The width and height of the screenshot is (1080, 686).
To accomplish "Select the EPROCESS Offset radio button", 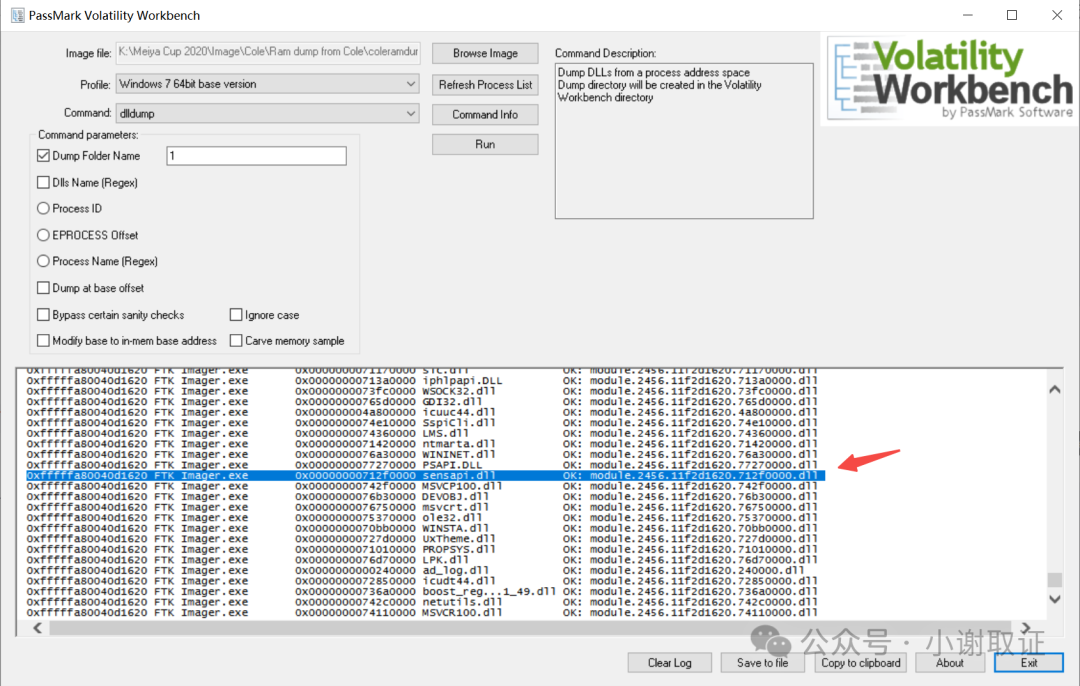I will (43, 235).
